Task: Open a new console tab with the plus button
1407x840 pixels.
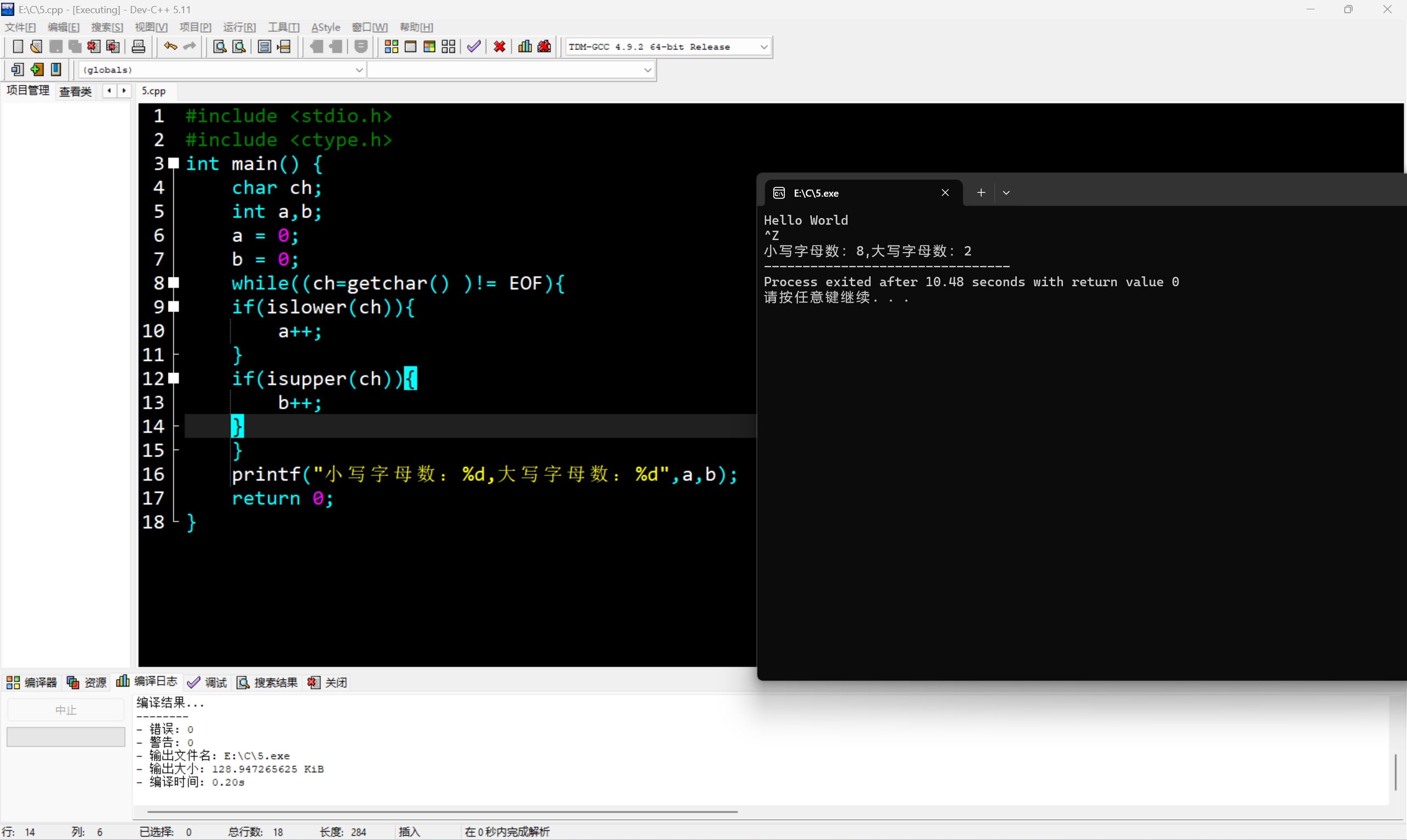Action: [x=981, y=192]
